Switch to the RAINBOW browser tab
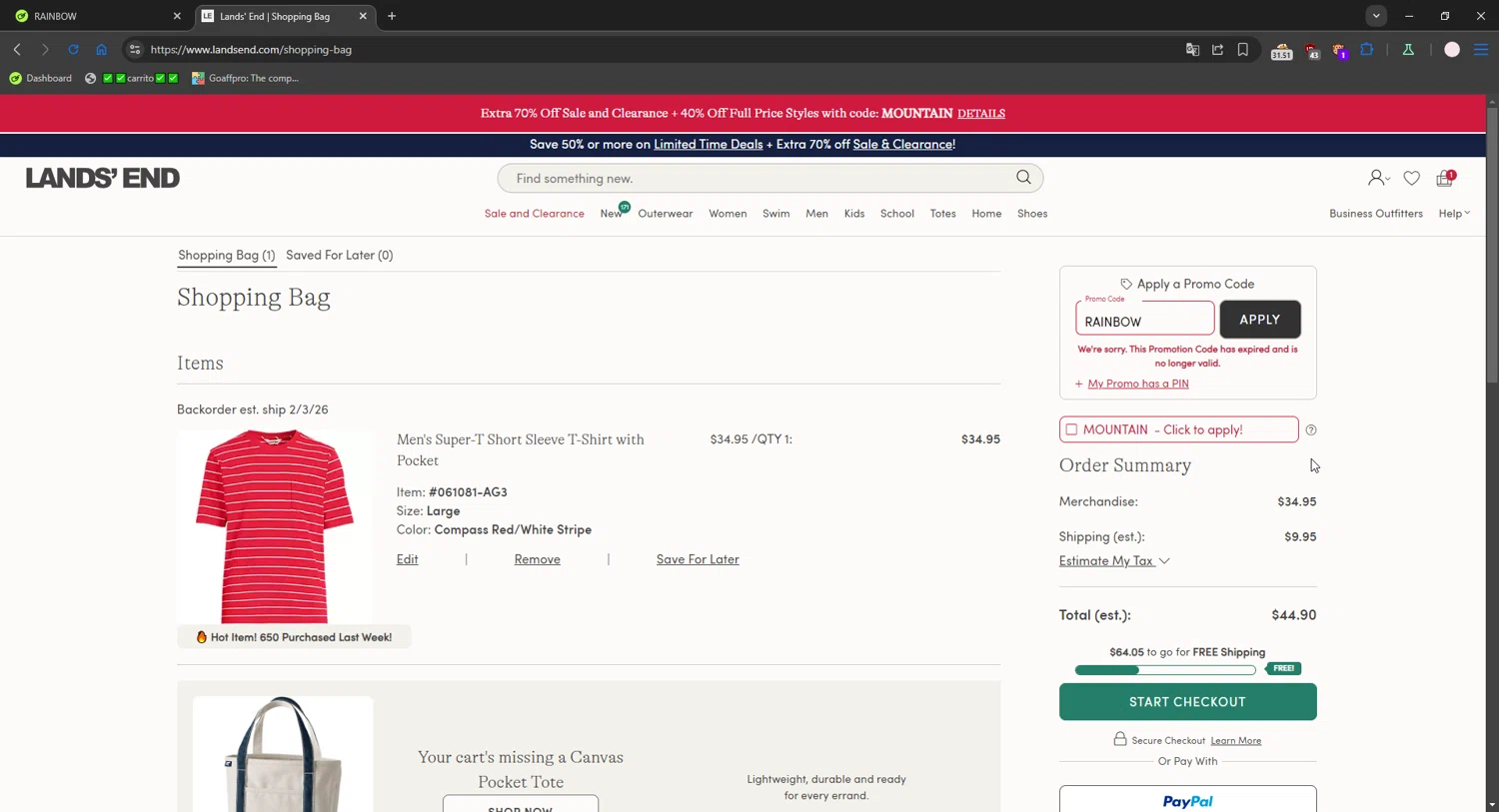Image resolution: width=1499 pixels, height=812 pixels. 98,16
